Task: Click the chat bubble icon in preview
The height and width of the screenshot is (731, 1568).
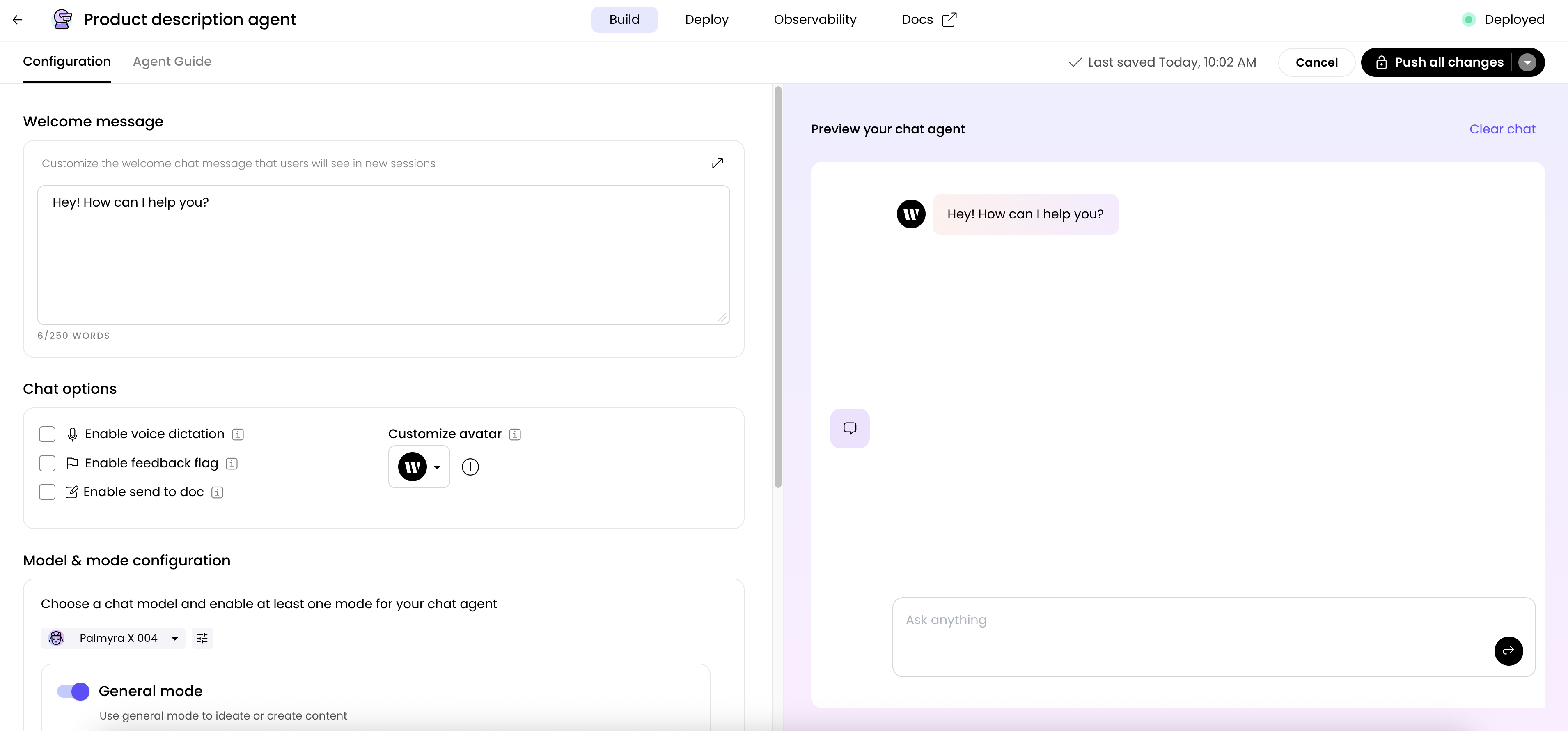Action: (x=850, y=428)
